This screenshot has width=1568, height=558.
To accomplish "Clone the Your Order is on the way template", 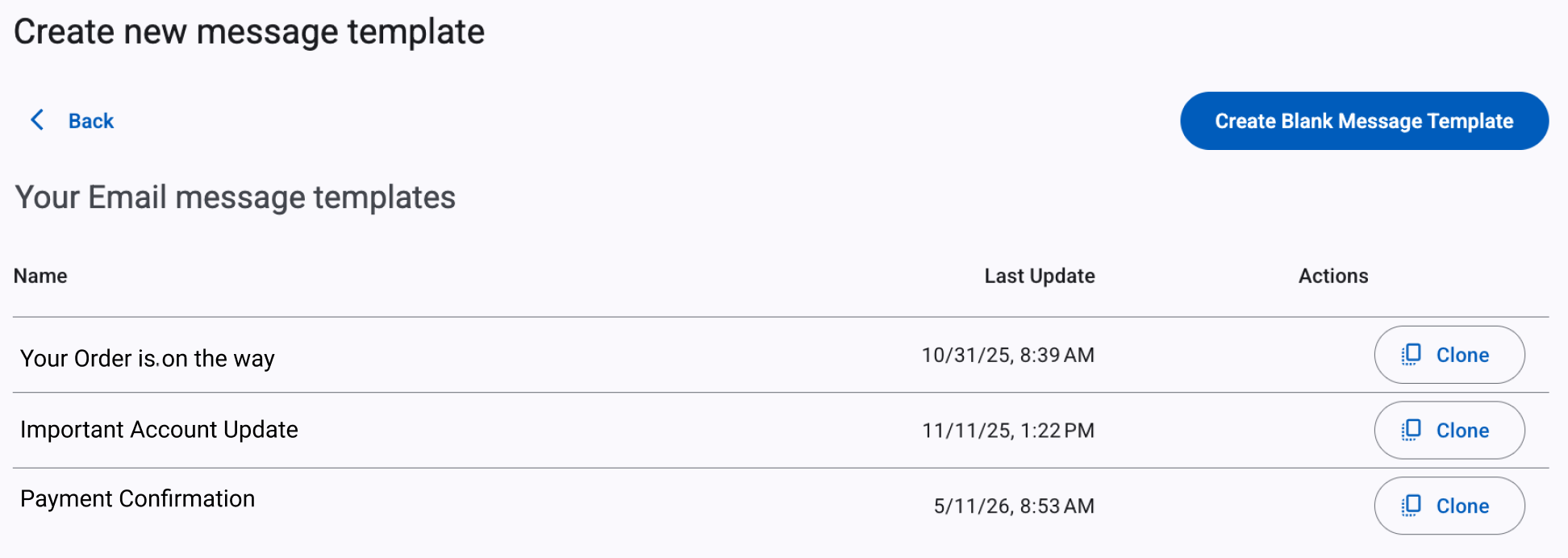I will [x=1449, y=355].
